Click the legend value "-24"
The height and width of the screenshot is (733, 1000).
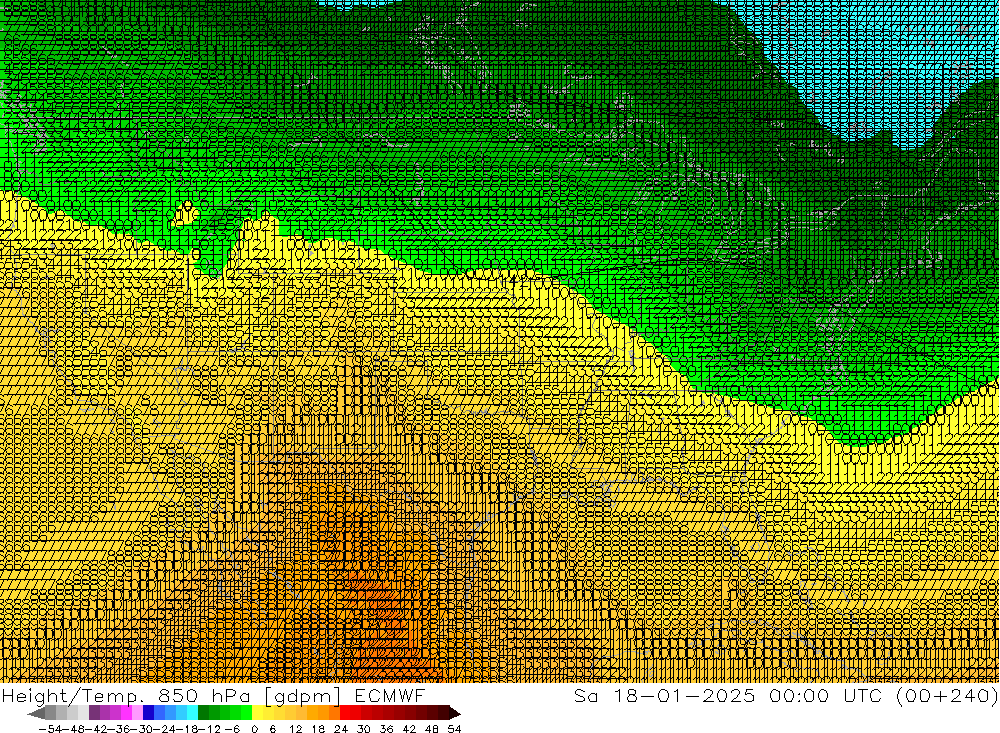[x=164, y=729]
